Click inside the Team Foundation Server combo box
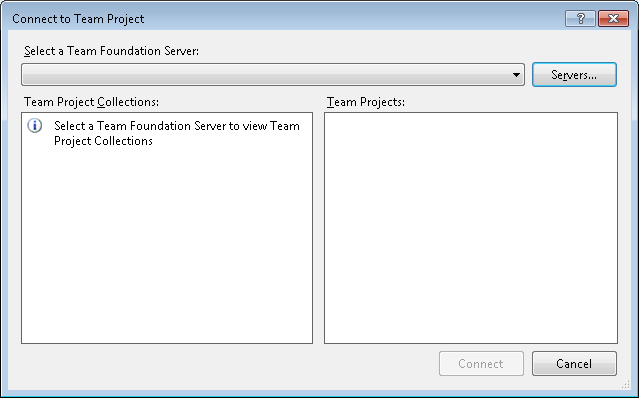 273,75
